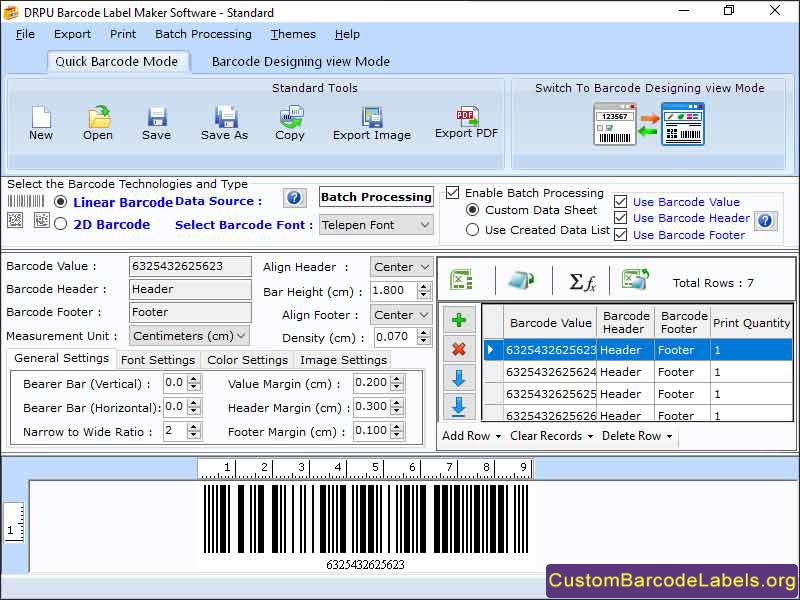Open the Batch Processing menu
800x600 pixels.
(203, 34)
